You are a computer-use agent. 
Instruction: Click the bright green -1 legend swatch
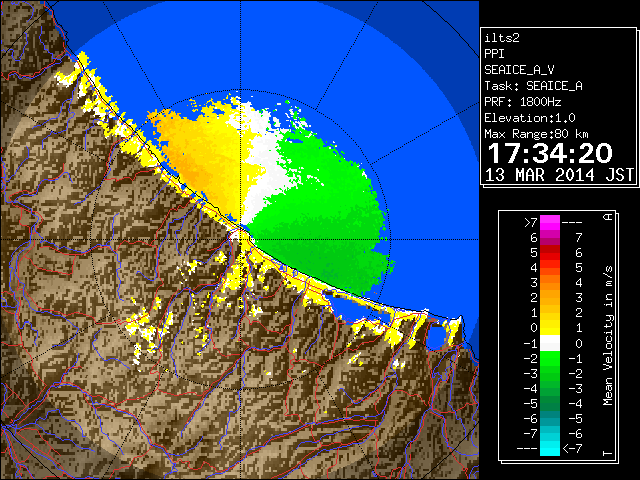click(x=550, y=358)
